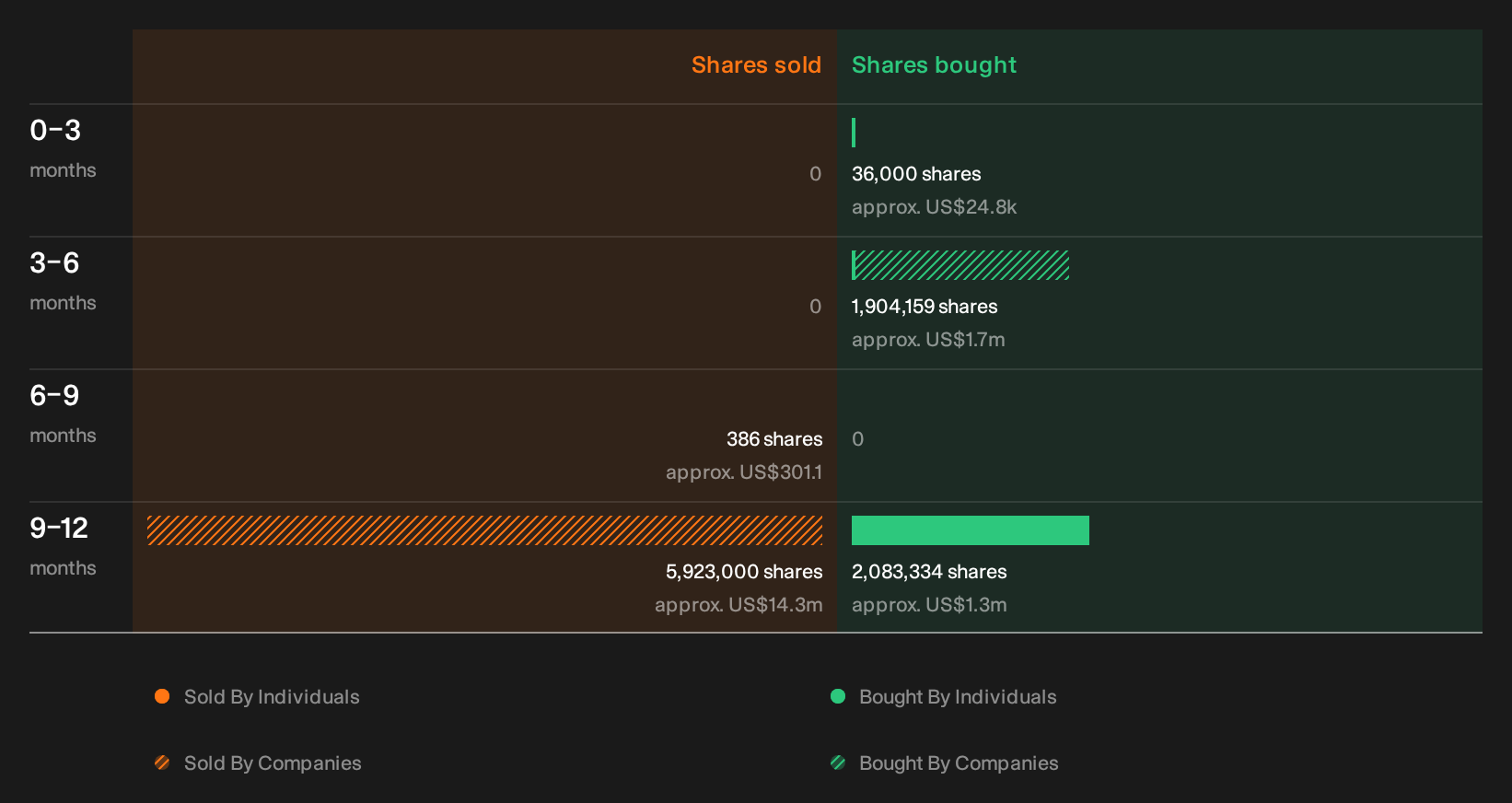Click 'approx. US$24.8k' text
1512x803 pixels.
pyautogui.click(x=934, y=207)
